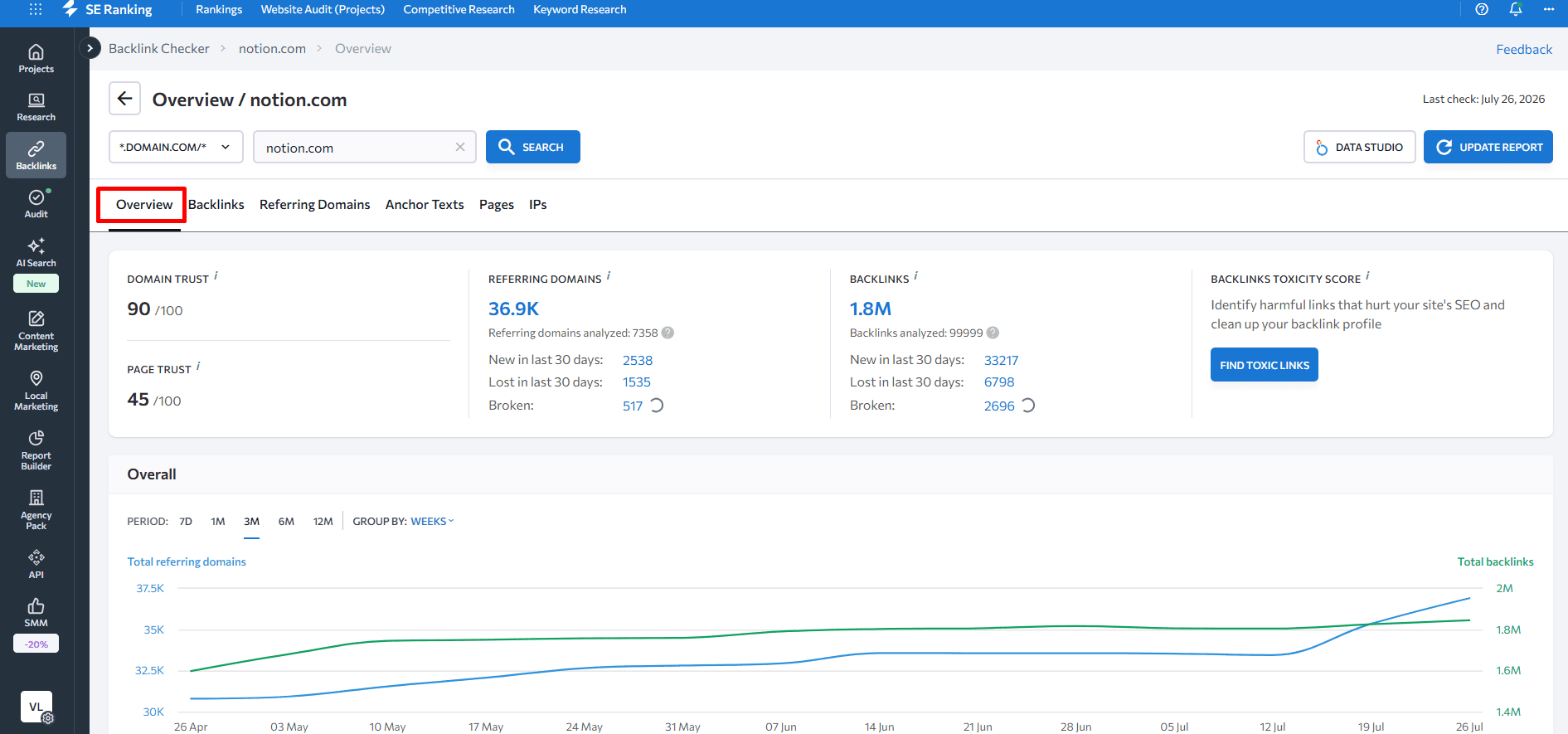Image resolution: width=1568 pixels, height=734 pixels.
Task: Open the Group By Weeks dropdown
Action: point(432,521)
